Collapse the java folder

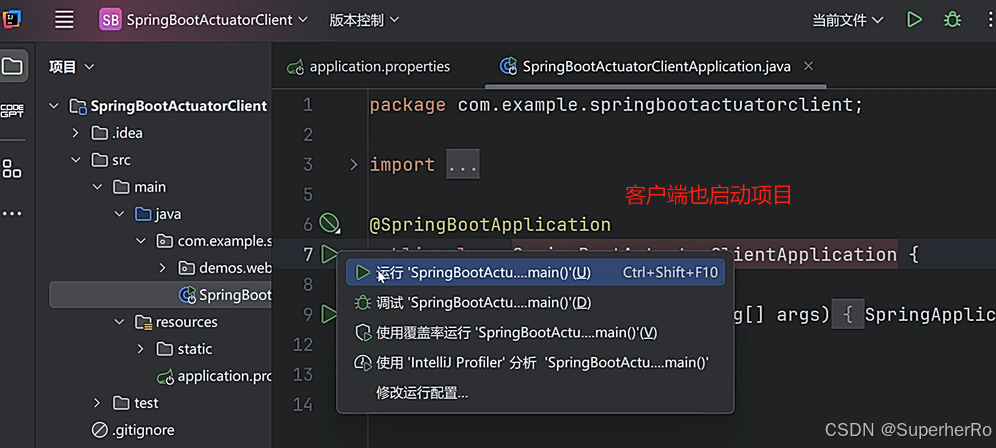(x=119, y=214)
